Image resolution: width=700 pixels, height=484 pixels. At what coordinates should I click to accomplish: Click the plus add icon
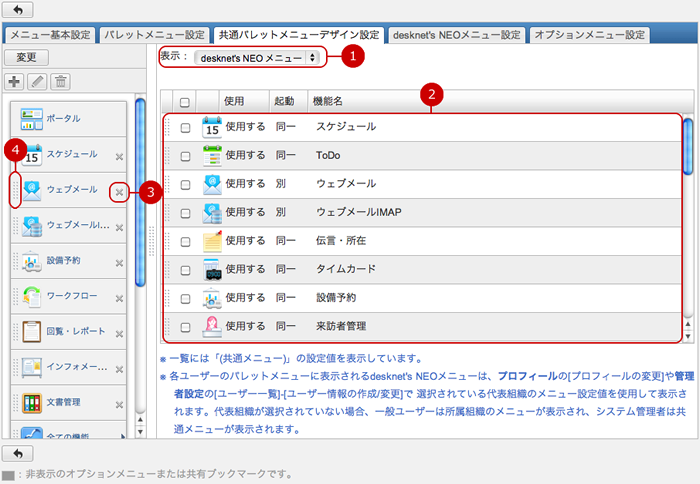[14, 81]
